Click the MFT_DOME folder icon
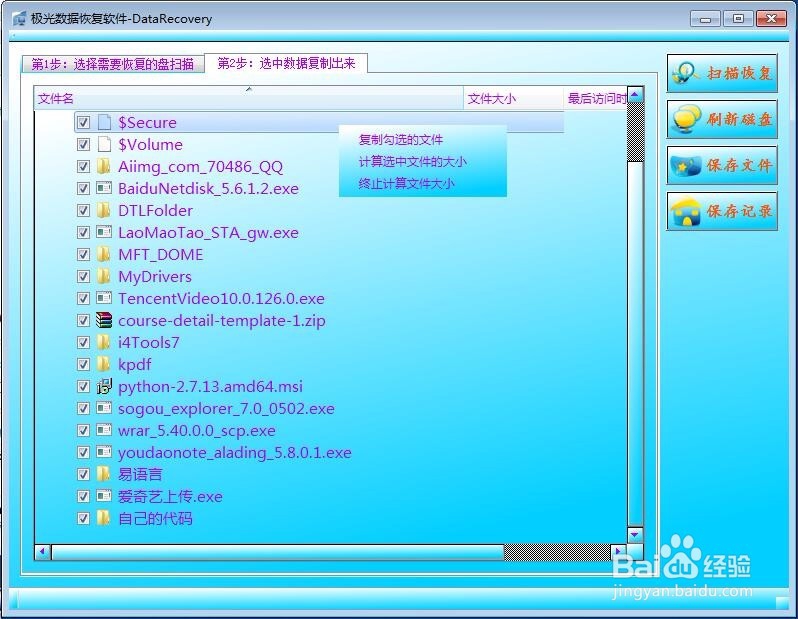798x619 pixels. tap(103, 254)
